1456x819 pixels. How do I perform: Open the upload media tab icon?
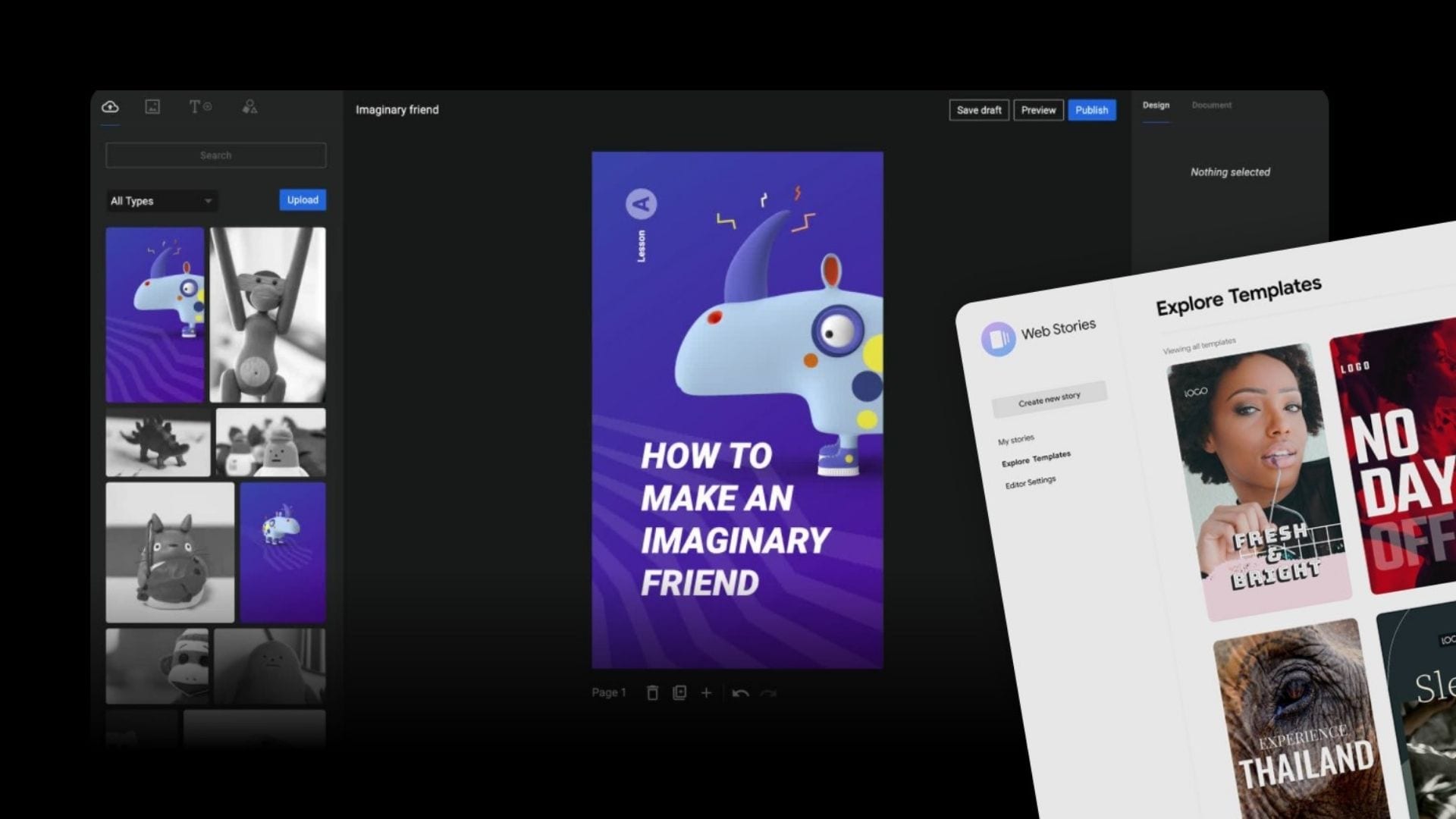(110, 107)
